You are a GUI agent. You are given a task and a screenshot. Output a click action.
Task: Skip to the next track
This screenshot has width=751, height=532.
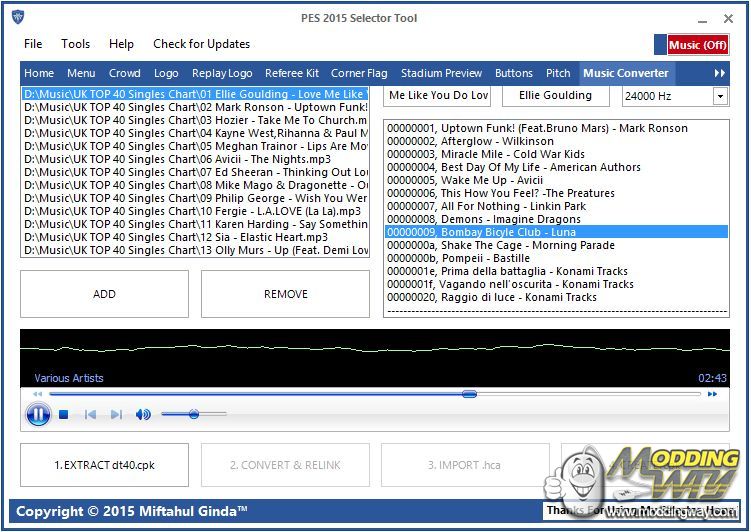[116, 414]
